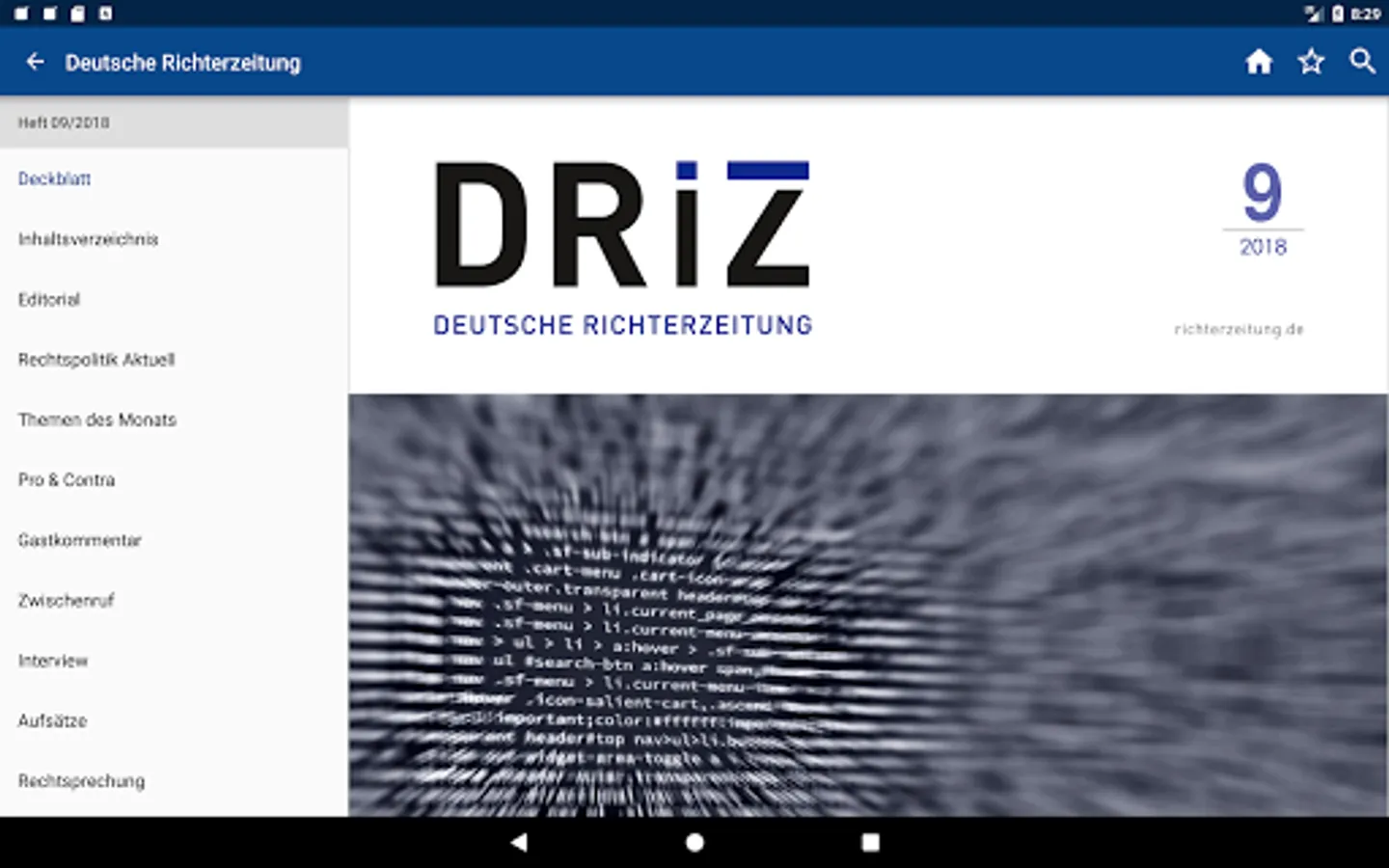Open the Rechtsprechung section
This screenshot has width=1389, height=868.
click(x=174, y=781)
